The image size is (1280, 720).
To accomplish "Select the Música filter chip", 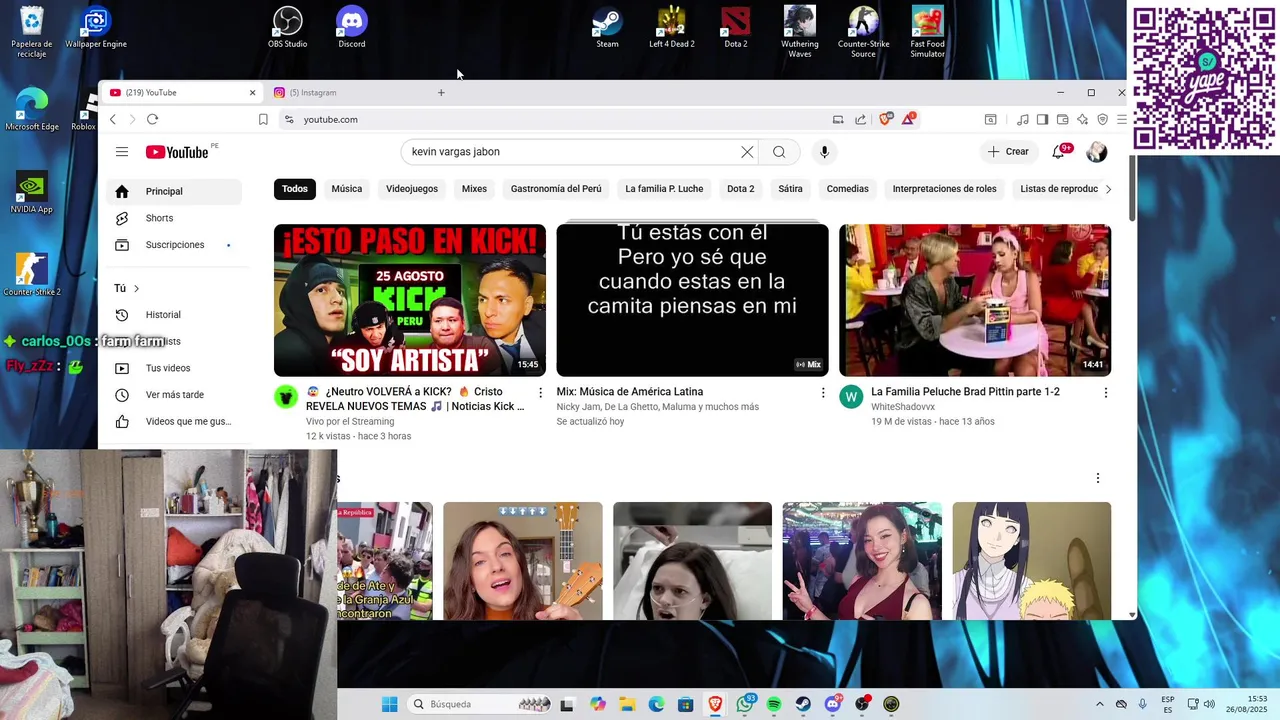I will click(x=347, y=189).
